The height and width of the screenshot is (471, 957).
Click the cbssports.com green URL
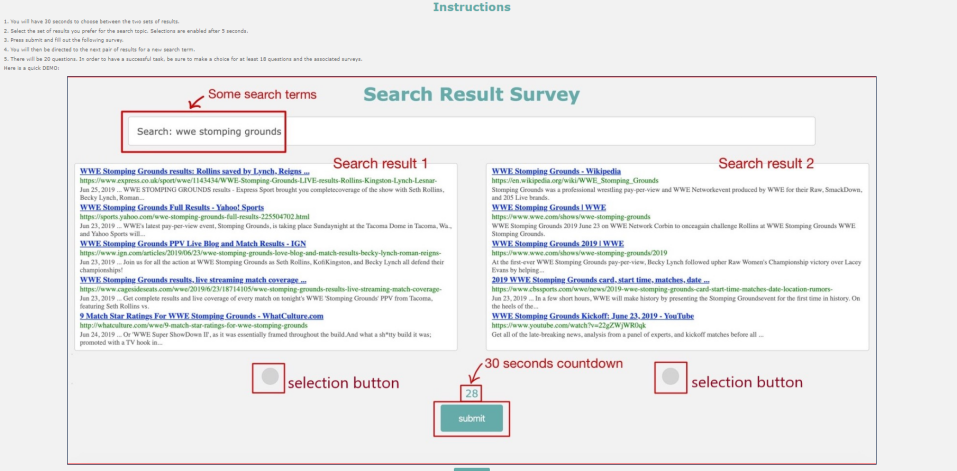pos(662,289)
